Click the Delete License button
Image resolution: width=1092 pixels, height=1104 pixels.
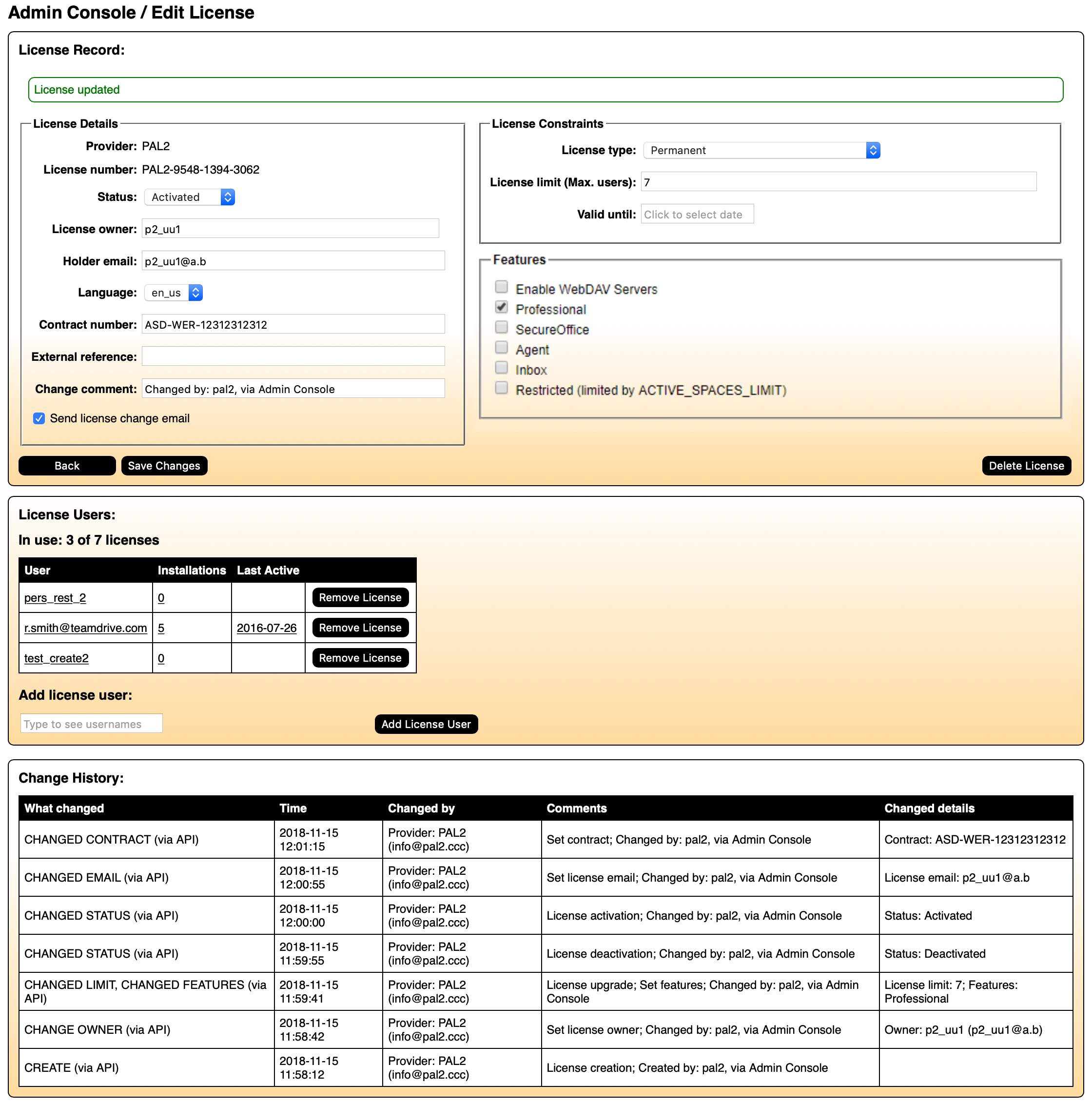1026,466
